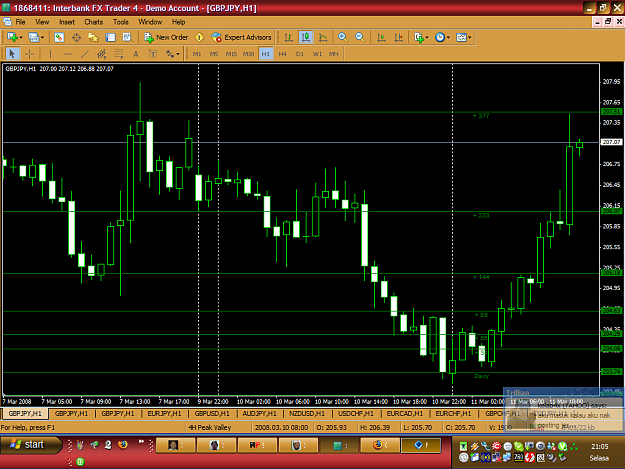Open the Navigator folder-star icon
The height and width of the screenshot is (469, 625).
tap(93, 37)
